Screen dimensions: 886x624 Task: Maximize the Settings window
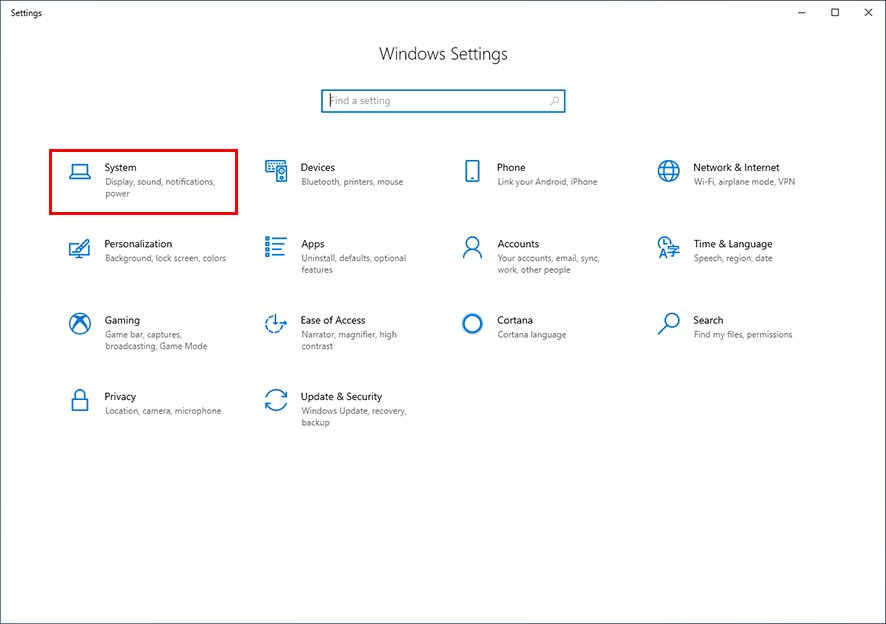pyautogui.click(x=835, y=12)
